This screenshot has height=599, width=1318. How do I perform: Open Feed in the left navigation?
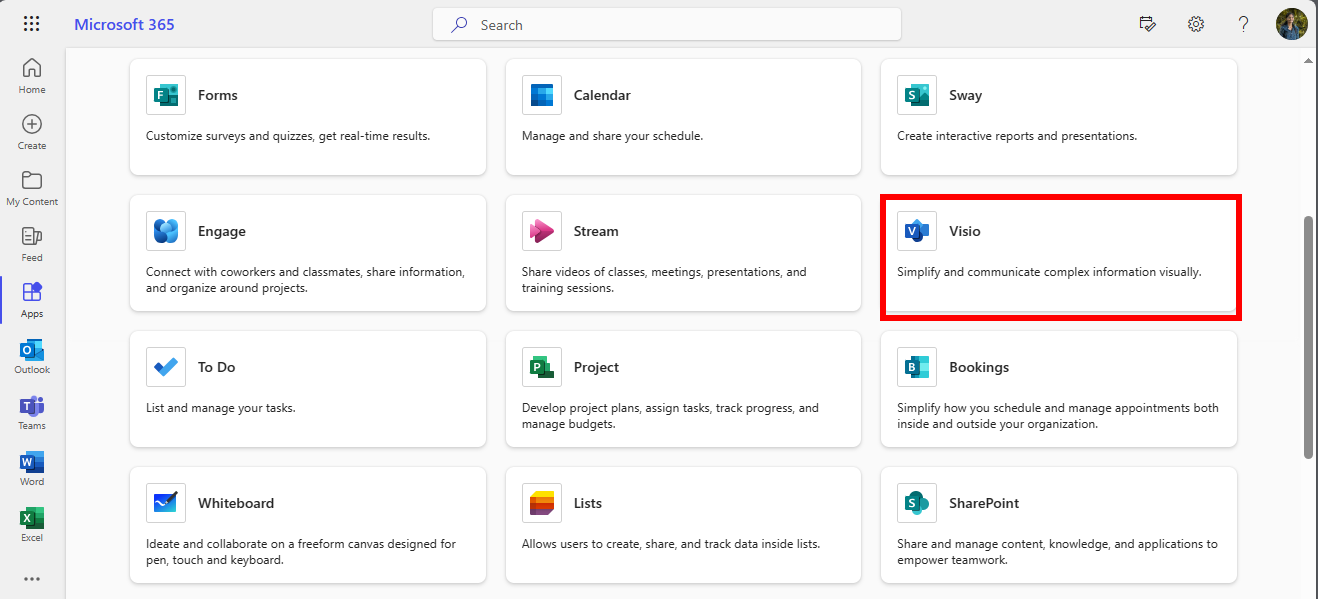(x=32, y=244)
